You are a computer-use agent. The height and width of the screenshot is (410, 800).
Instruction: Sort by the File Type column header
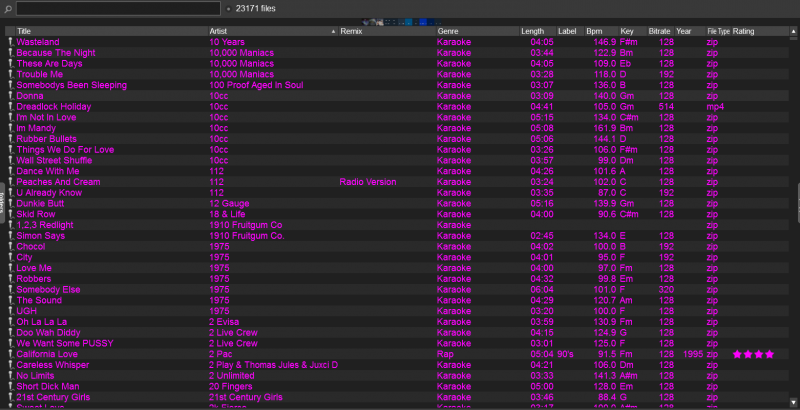pyautogui.click(x=718, y=31)
